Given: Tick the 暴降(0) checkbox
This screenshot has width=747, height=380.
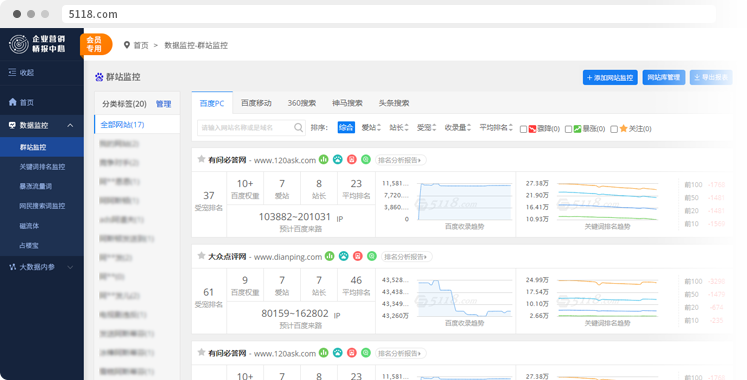Looking at the screenshot, I should click(x=523, y=129).
